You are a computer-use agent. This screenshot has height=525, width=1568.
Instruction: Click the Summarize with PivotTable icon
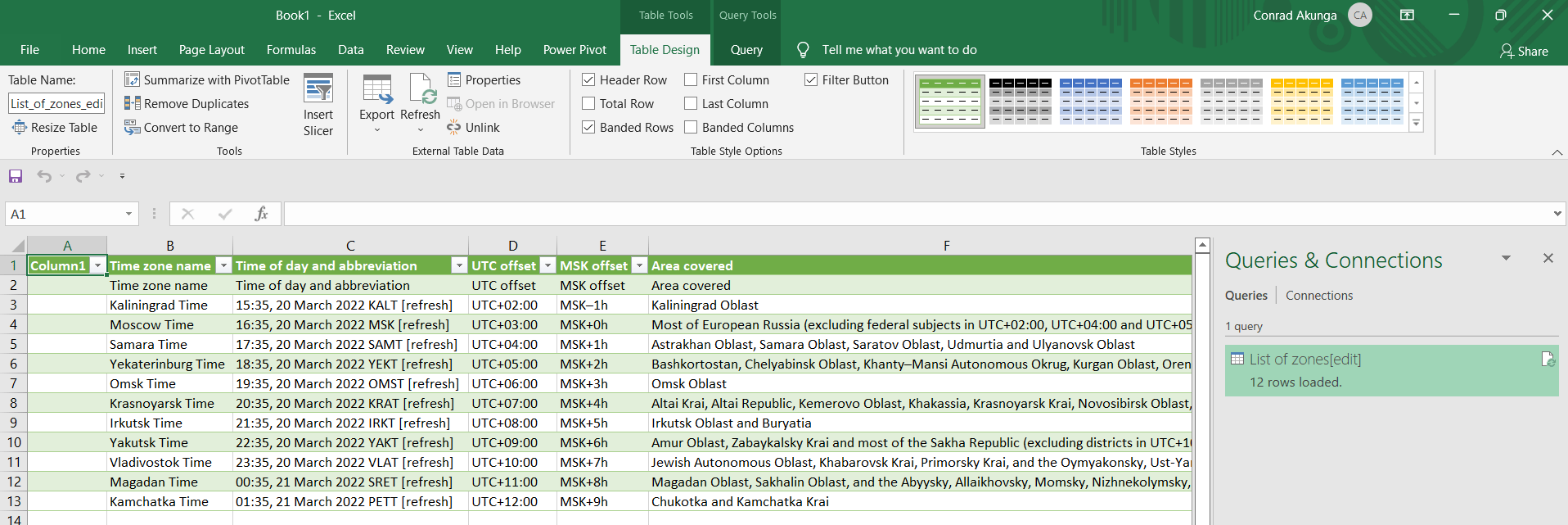point(132,79)
